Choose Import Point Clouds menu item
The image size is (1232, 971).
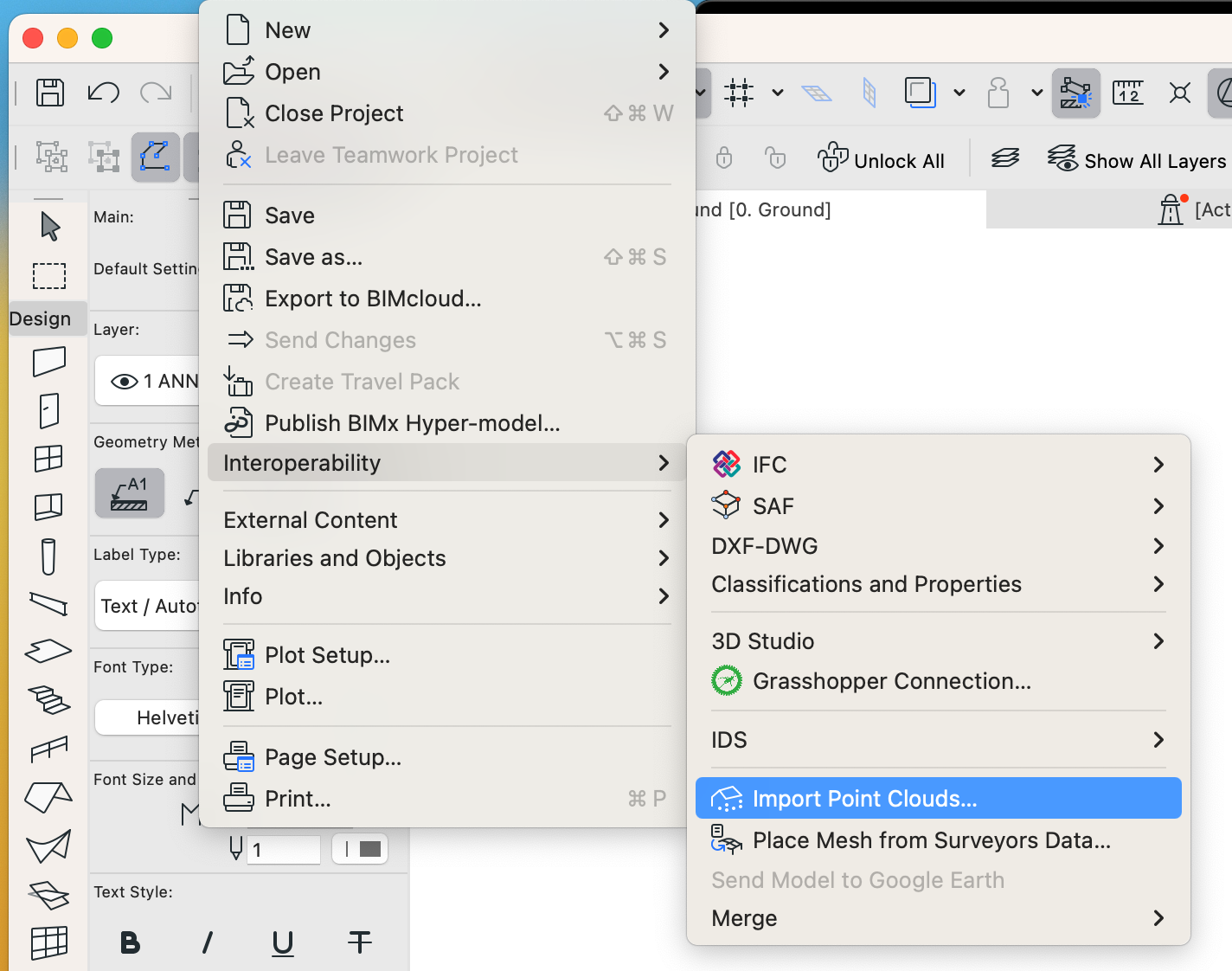coord(938,798)
